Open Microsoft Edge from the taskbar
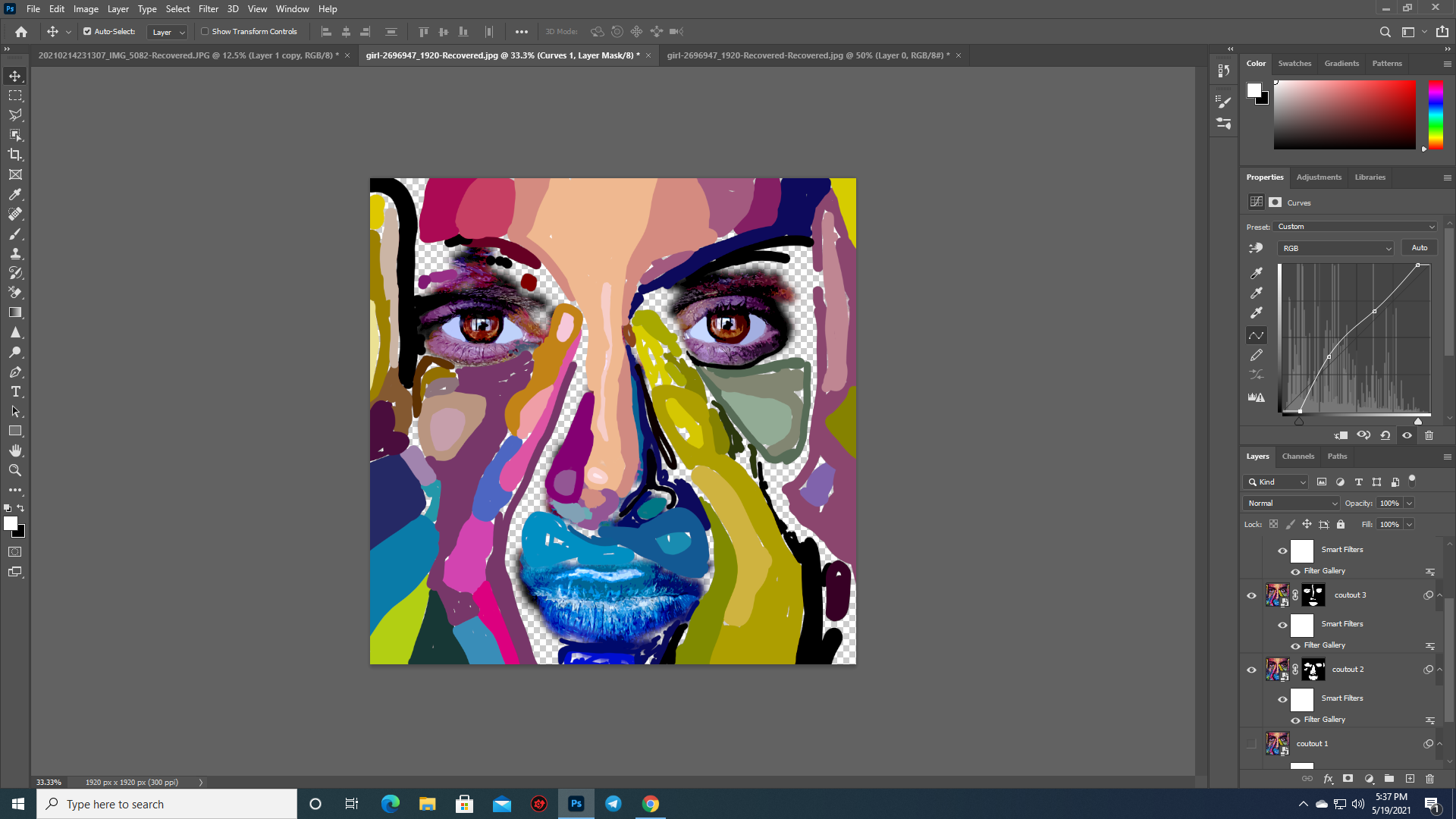This screenshot has width=1456, height=819. (391, 804)
